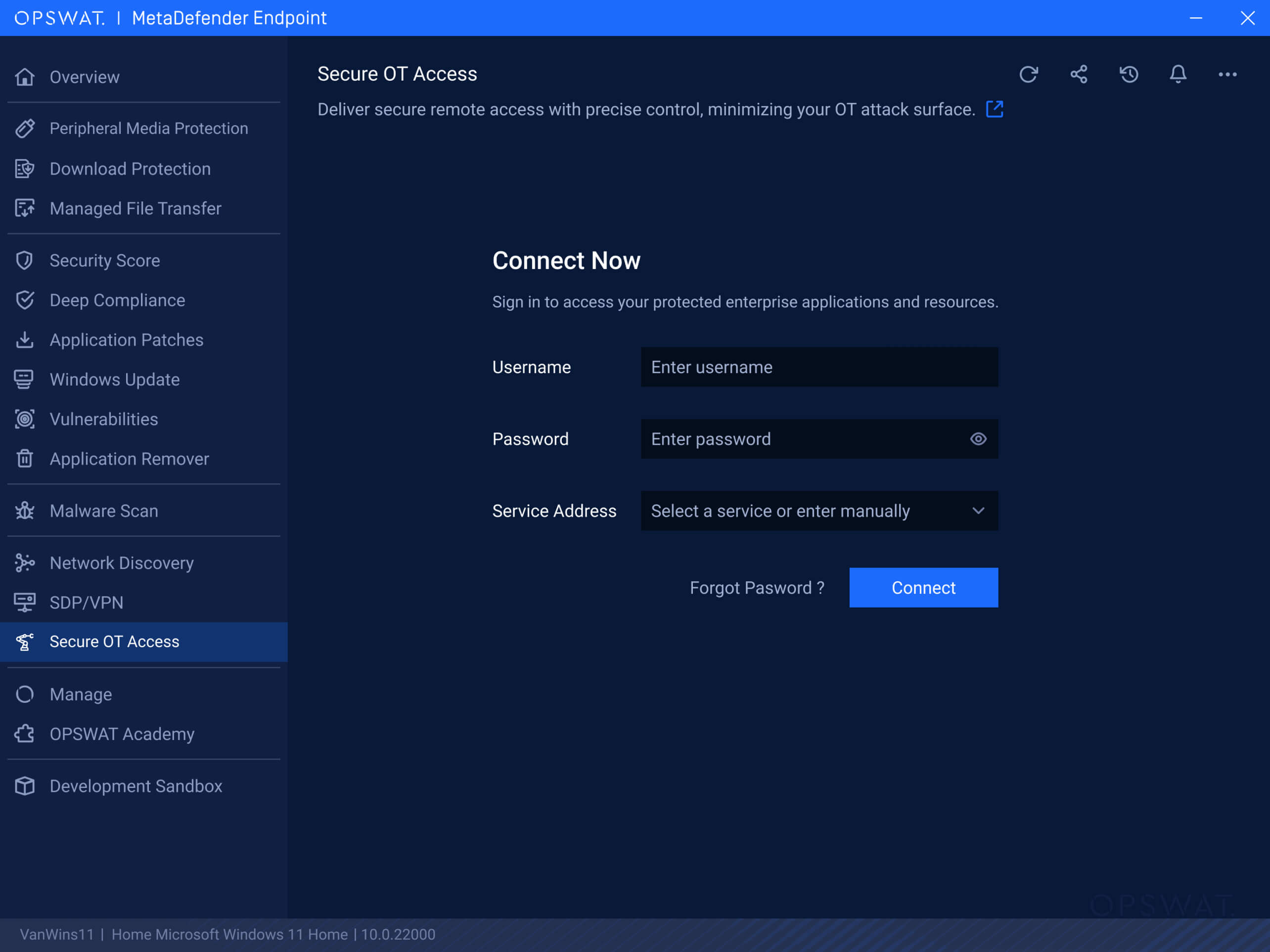This screenshot has width=1270, height=952.
Task: Open OPSWAT Academy
Action: (x=122, y=734)
